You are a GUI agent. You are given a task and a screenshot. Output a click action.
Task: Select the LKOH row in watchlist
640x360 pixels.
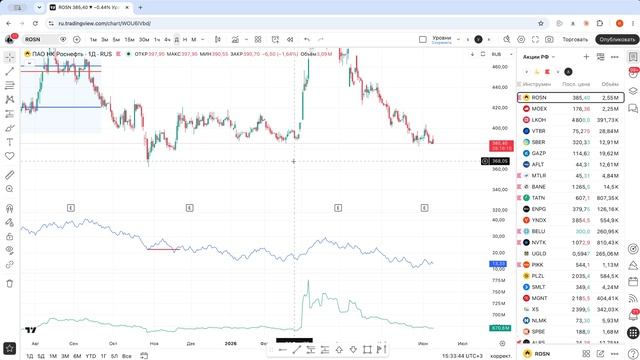point(571,120)
